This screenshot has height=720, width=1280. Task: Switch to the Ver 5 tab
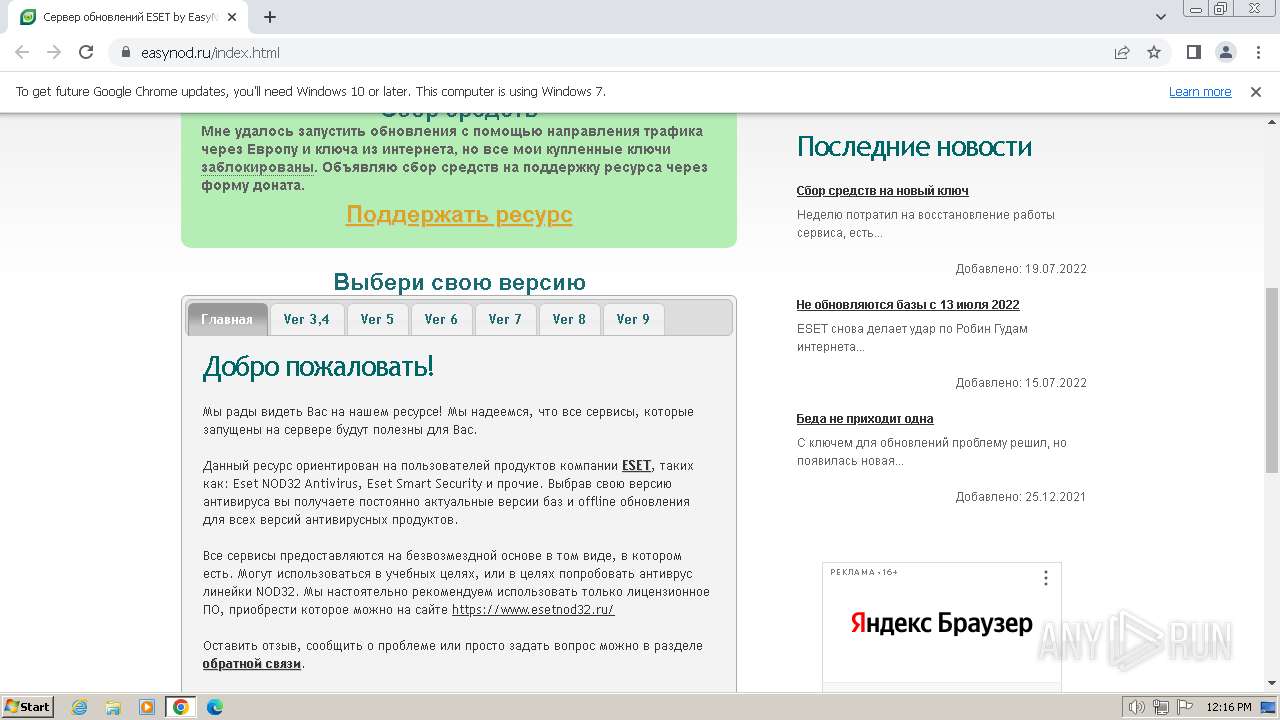(377, 319)
